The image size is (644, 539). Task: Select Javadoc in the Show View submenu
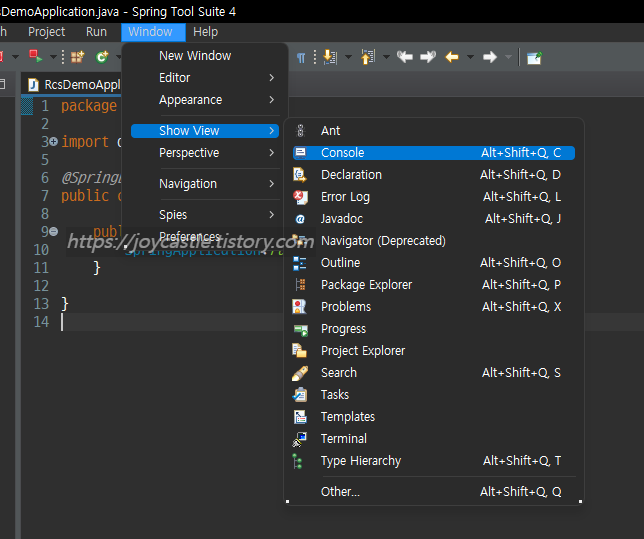point(434,219)
